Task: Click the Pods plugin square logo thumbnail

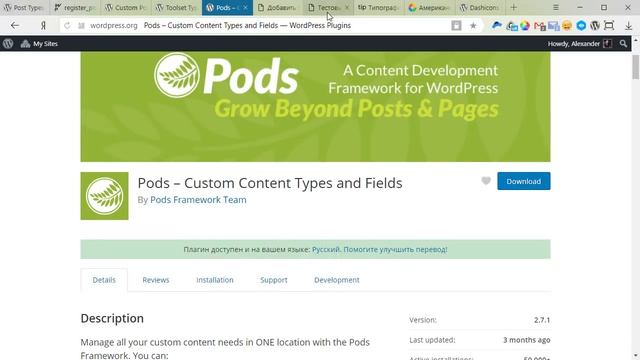Action: click(104, 196)
